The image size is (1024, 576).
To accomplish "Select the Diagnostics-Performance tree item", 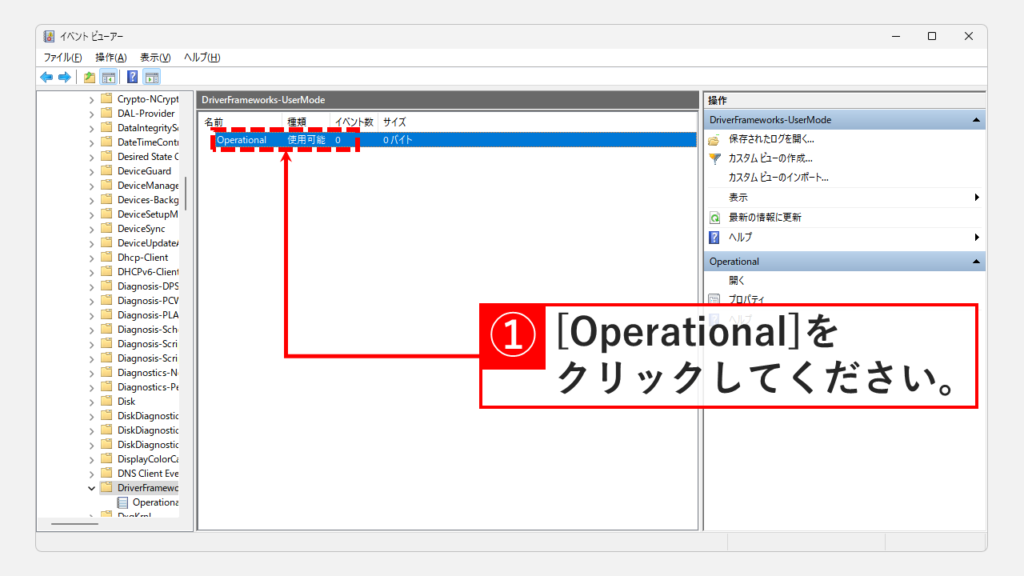I will coord(148,387).
